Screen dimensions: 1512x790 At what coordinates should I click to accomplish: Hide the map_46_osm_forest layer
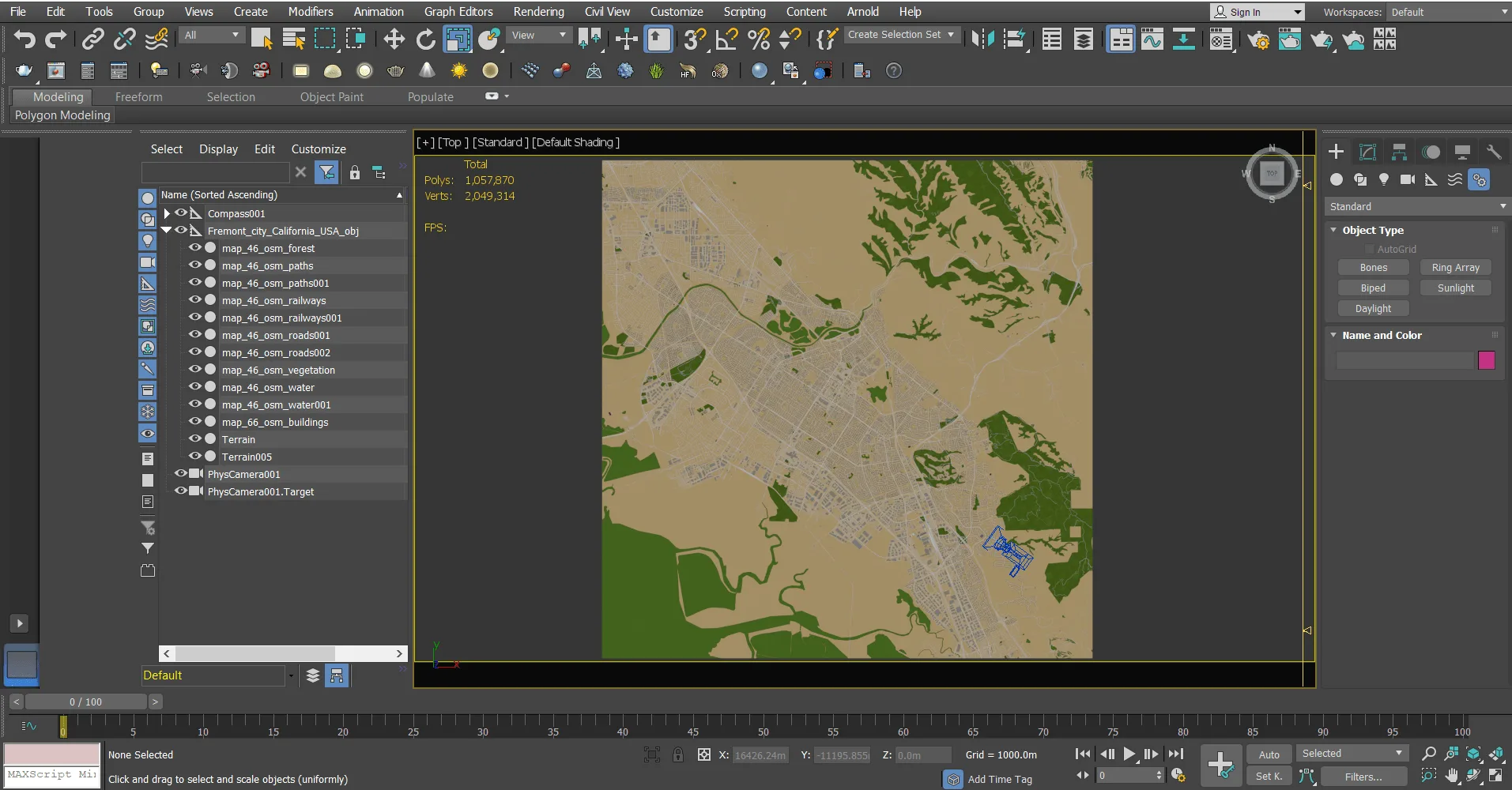[194, 247]
